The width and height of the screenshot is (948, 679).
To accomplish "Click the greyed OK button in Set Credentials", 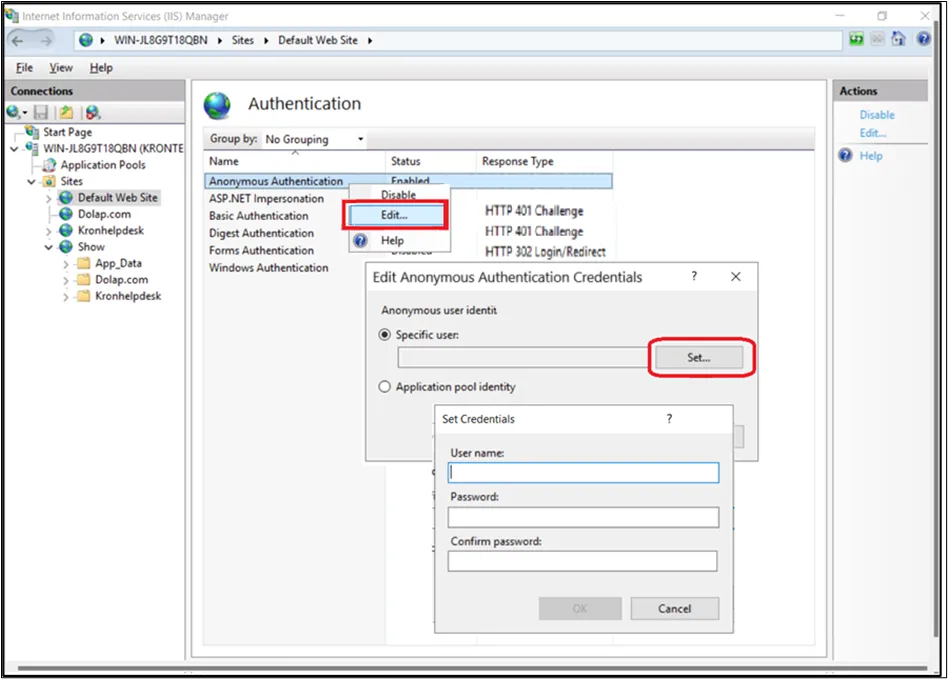I will pyautogui.click(x=580, y=608).
